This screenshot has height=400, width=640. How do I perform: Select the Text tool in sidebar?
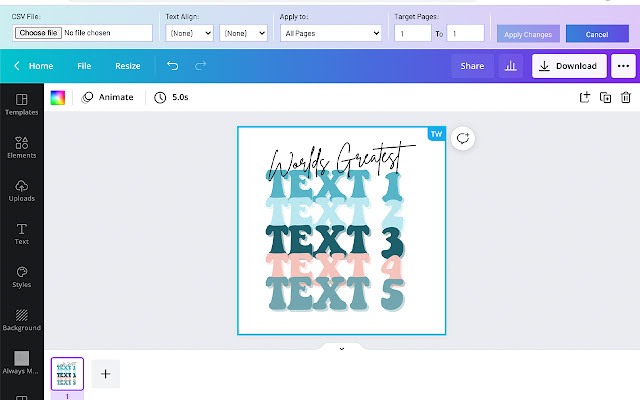[x=21, y=233]
